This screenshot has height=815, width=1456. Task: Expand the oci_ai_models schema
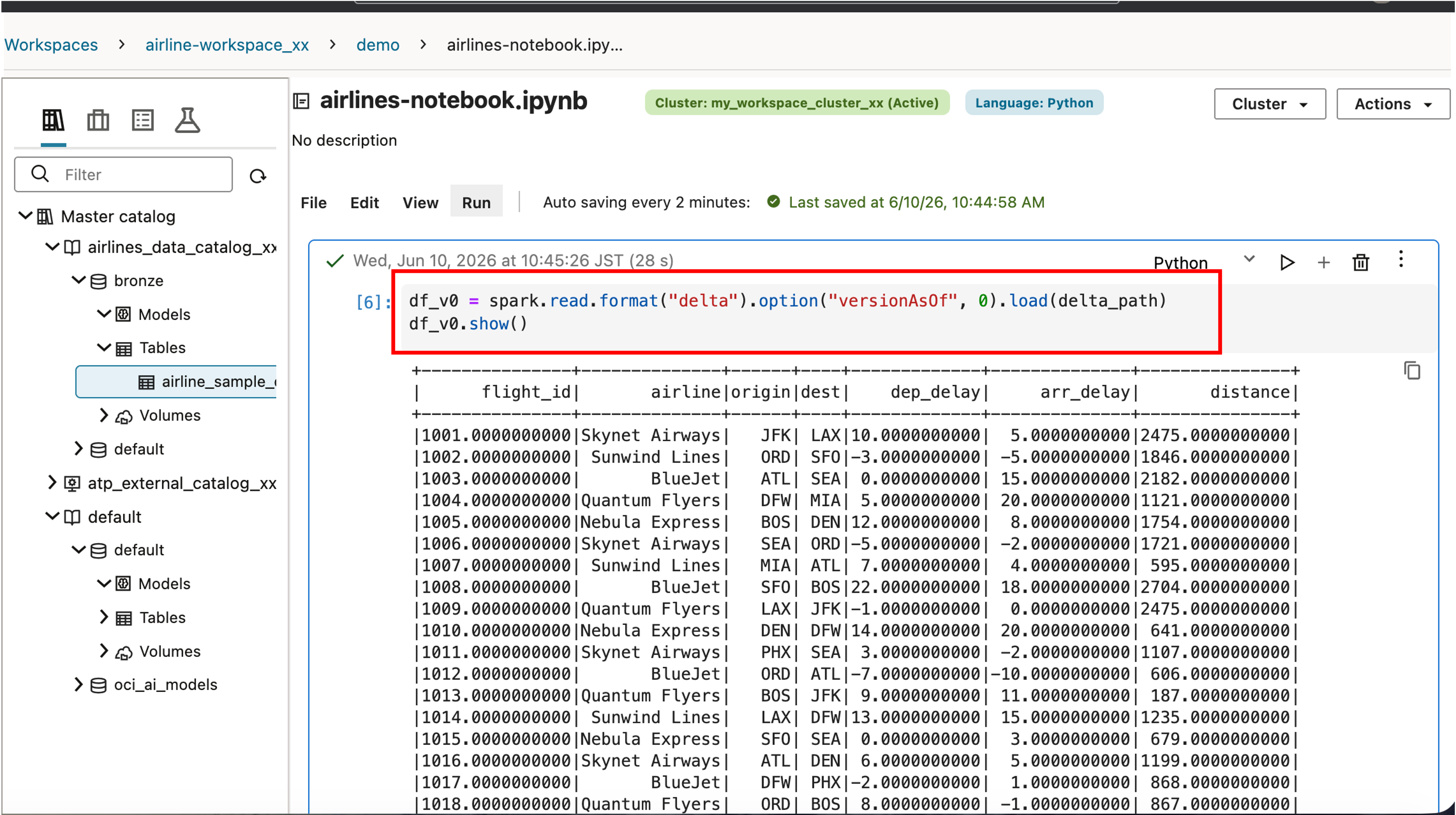[79, 684]
